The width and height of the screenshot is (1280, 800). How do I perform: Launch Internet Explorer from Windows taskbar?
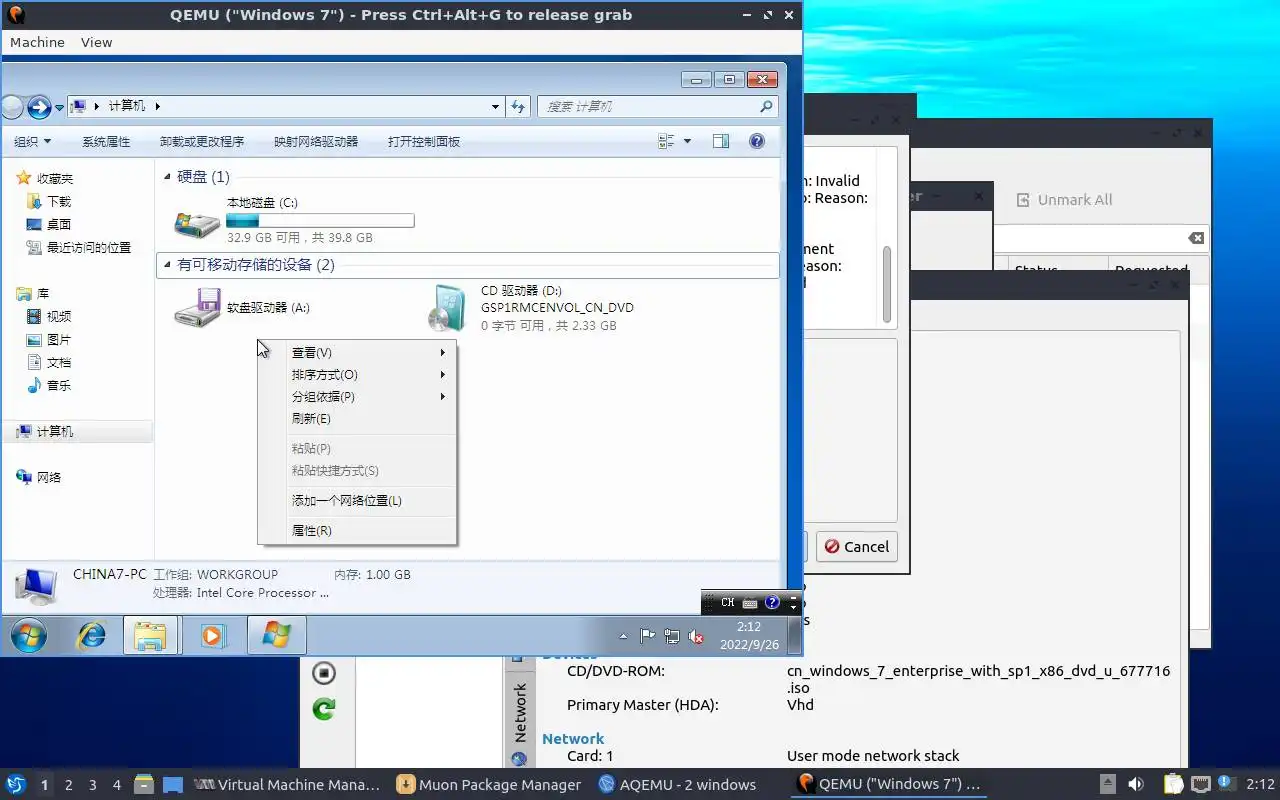coord(91,635)
